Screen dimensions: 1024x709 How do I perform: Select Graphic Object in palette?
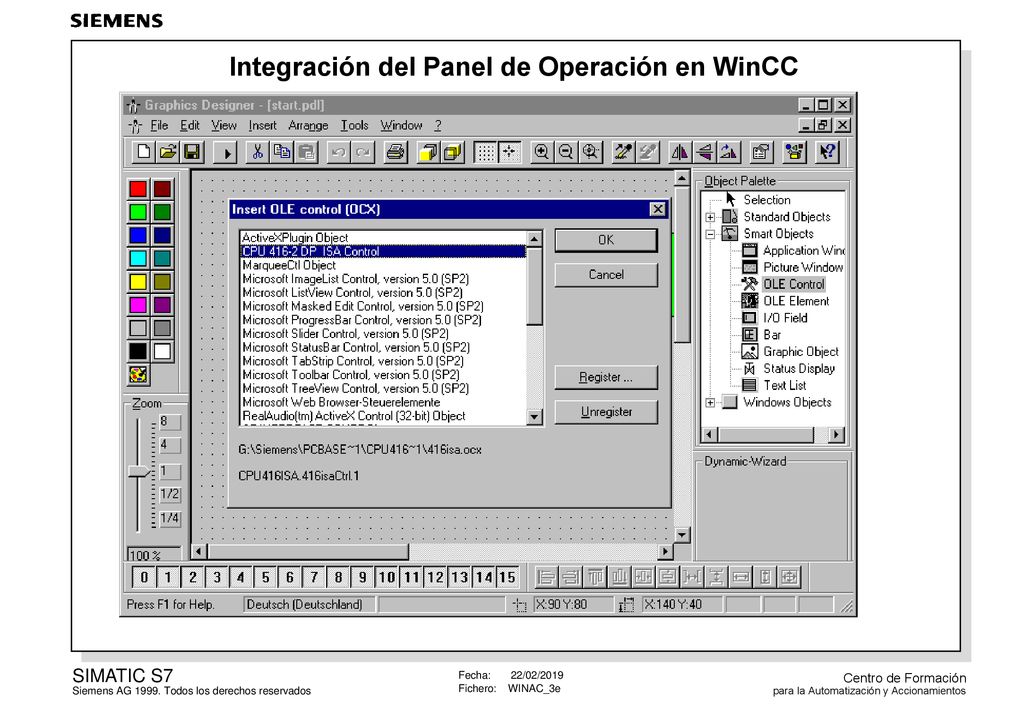click(801, 352)
